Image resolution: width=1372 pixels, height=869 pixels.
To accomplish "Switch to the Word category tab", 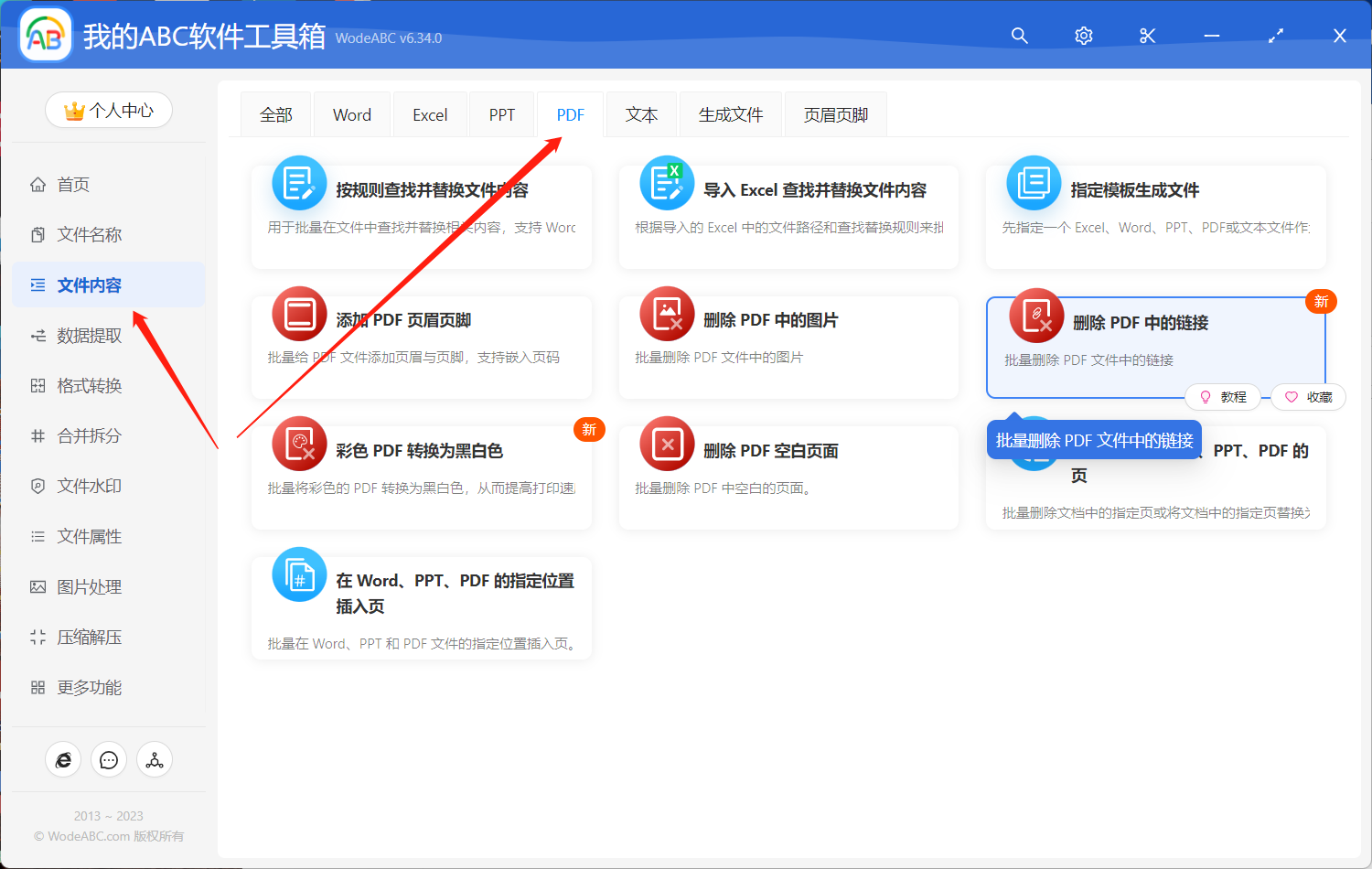I will coord(351,113).
